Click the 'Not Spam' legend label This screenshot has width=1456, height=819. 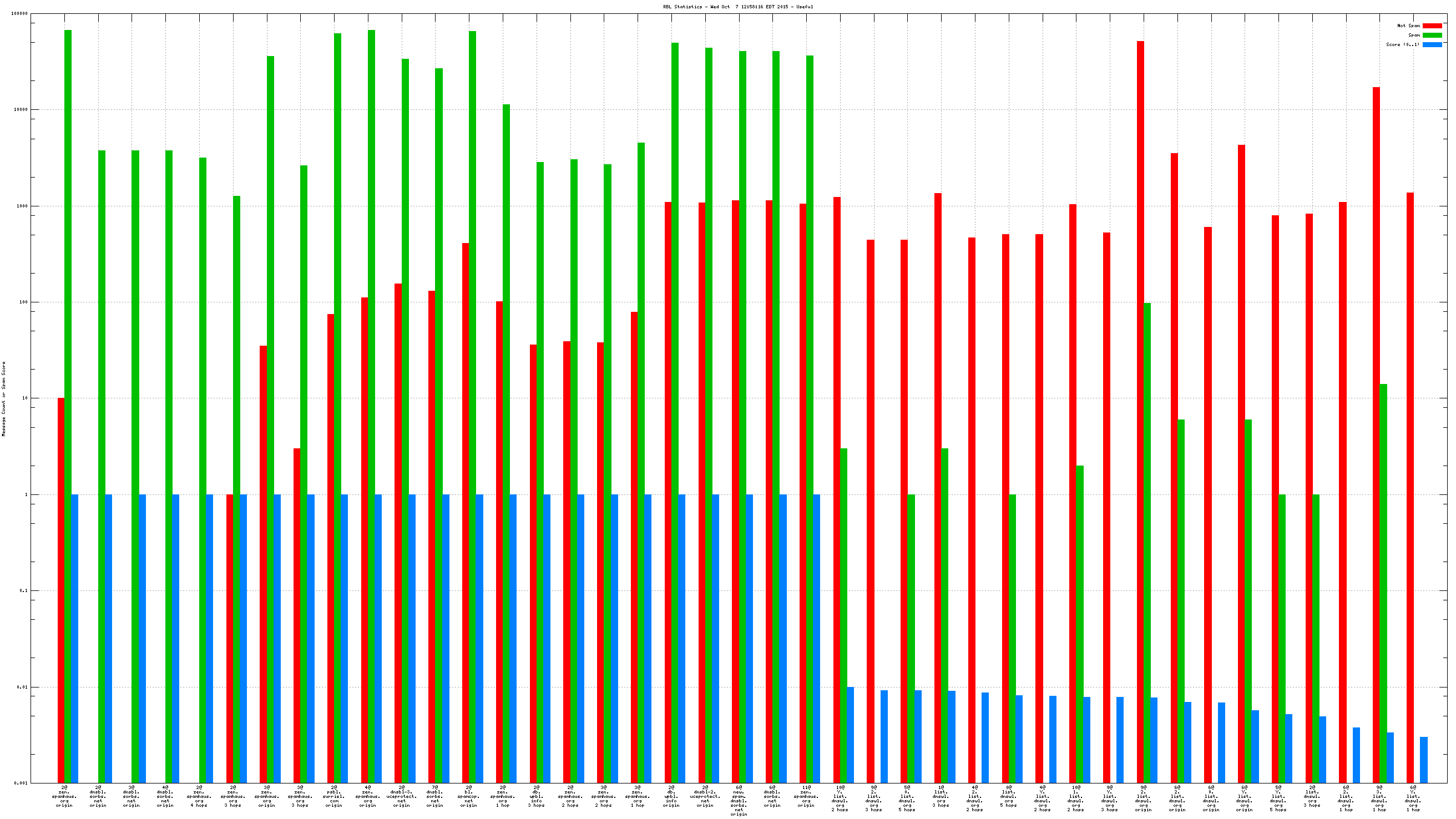click(x=1408, y=26)
